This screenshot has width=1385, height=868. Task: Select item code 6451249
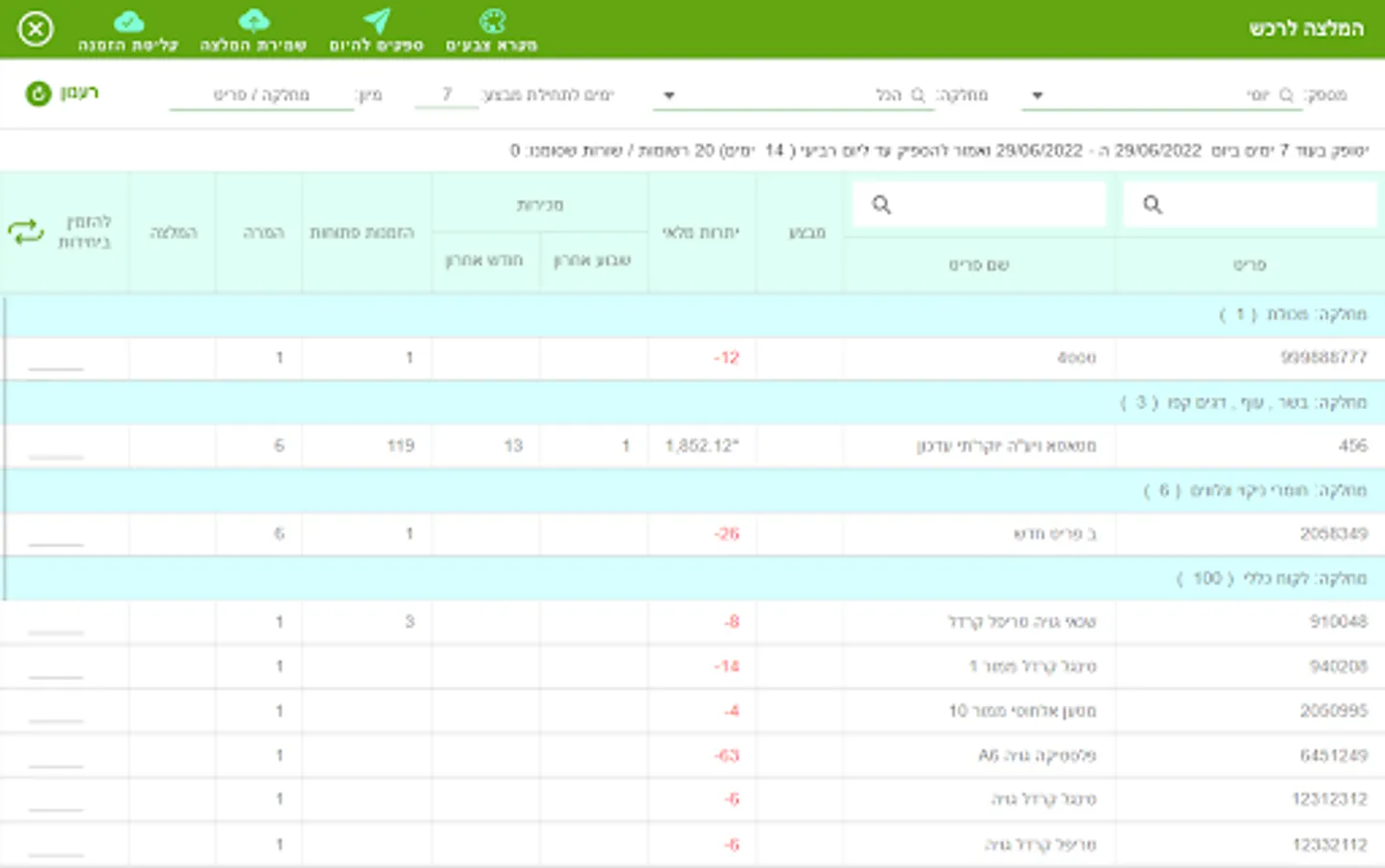(1334, 755)
